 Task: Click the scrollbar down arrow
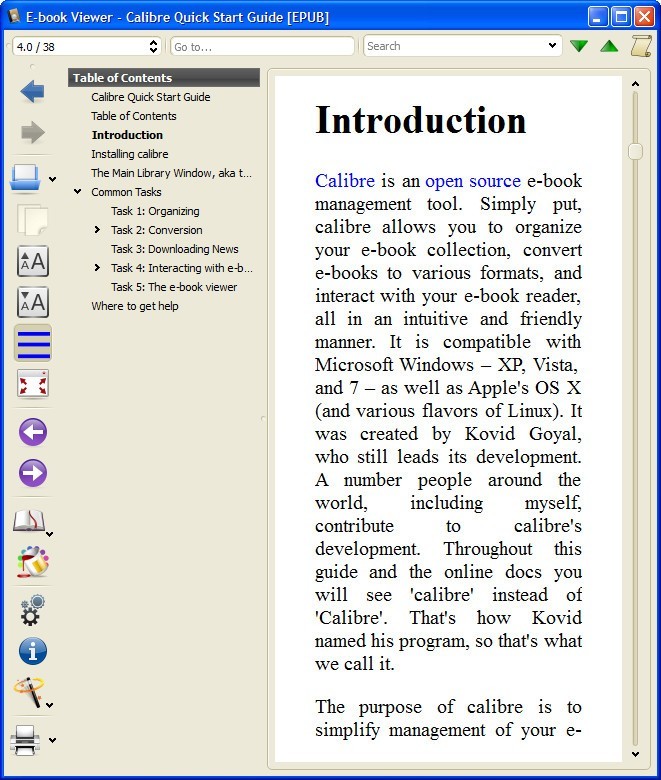(x=635, y=754)
